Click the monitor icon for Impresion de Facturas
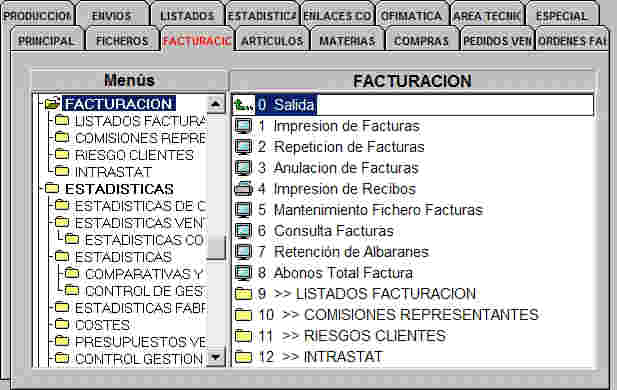The height and width of the screenshot is (390, 617). coord(243,126)
